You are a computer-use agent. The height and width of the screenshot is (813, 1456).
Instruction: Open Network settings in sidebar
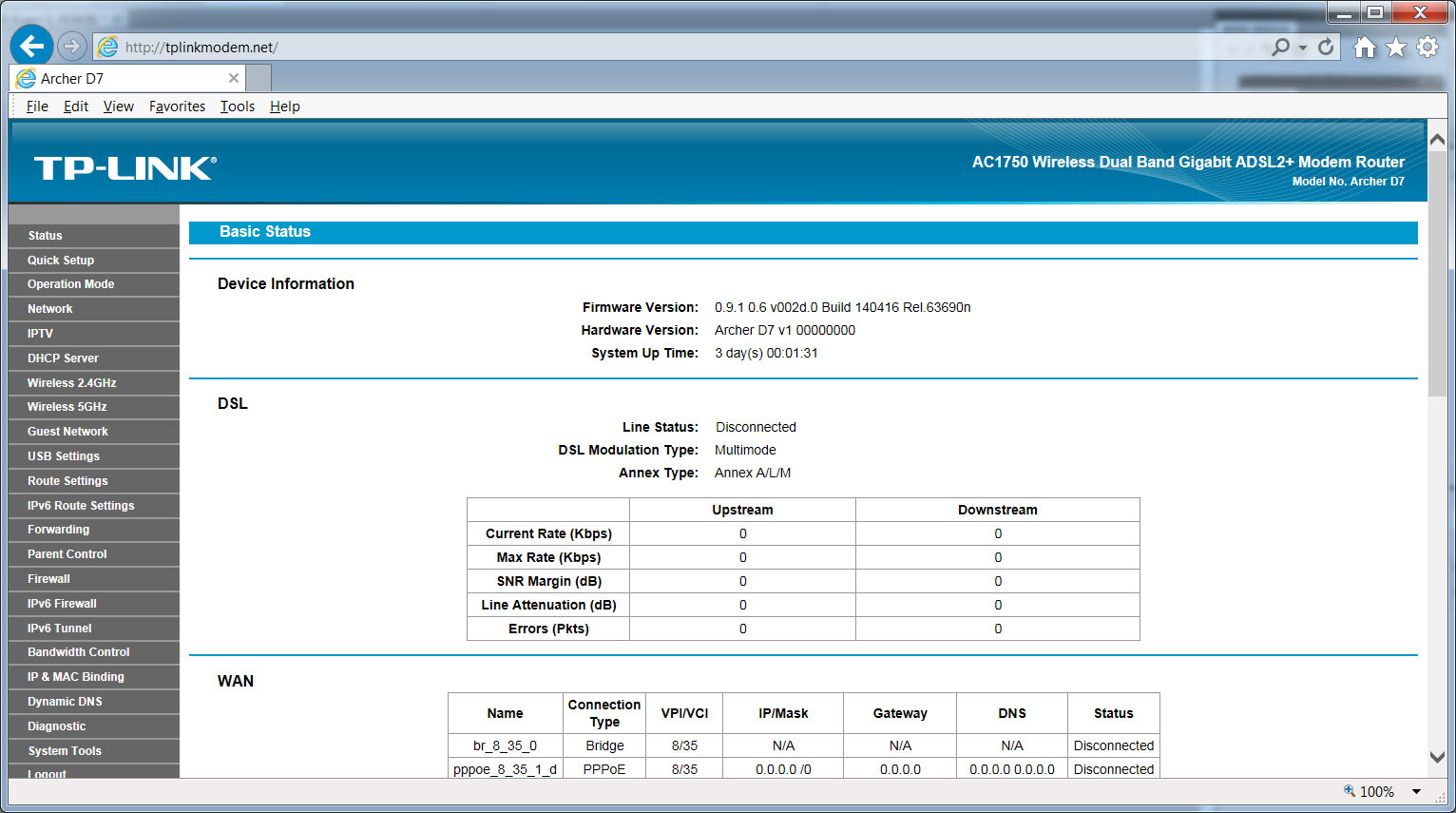click(93, 309)
